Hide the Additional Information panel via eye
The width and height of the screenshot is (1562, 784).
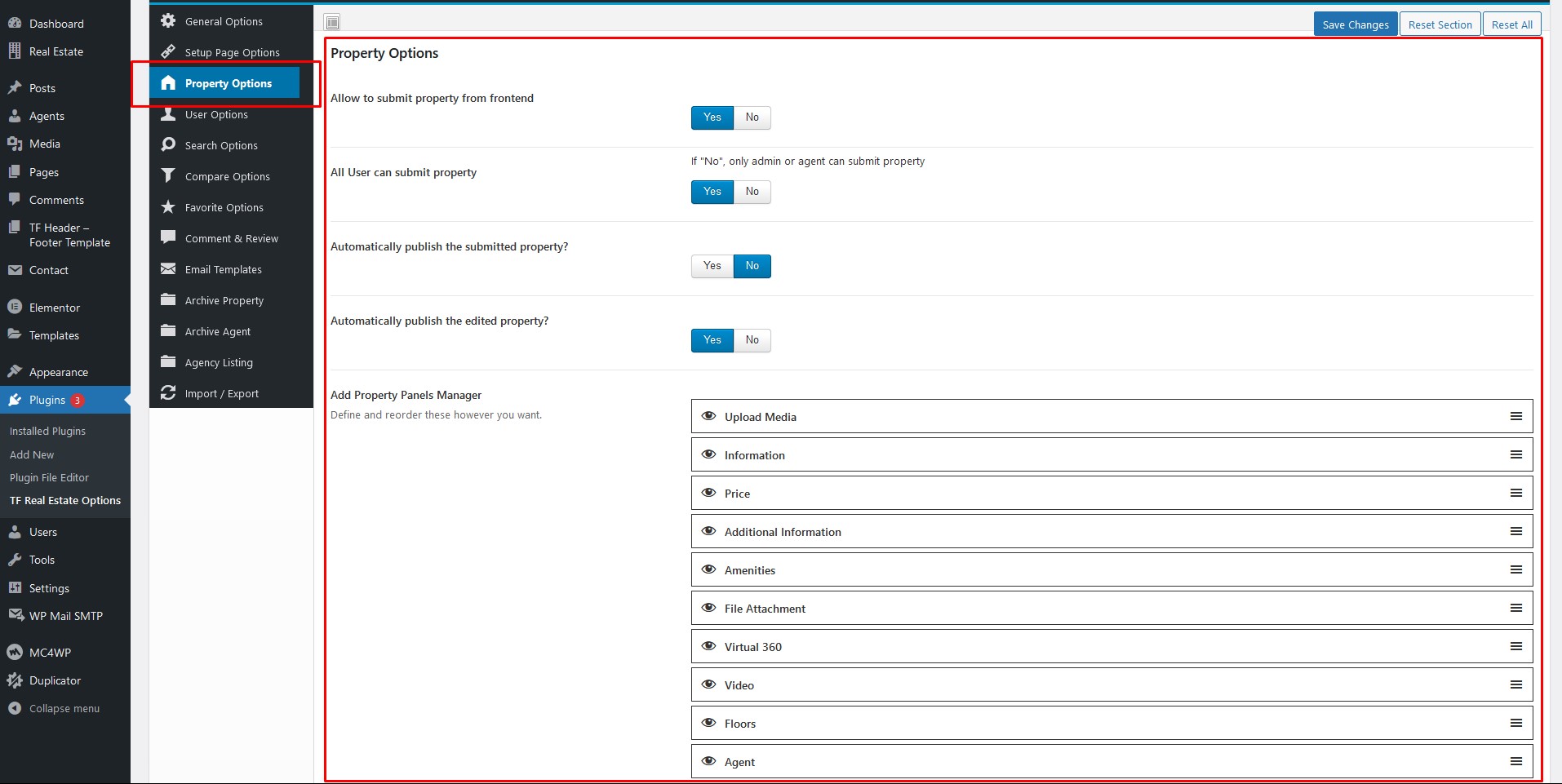click(709, 531)
